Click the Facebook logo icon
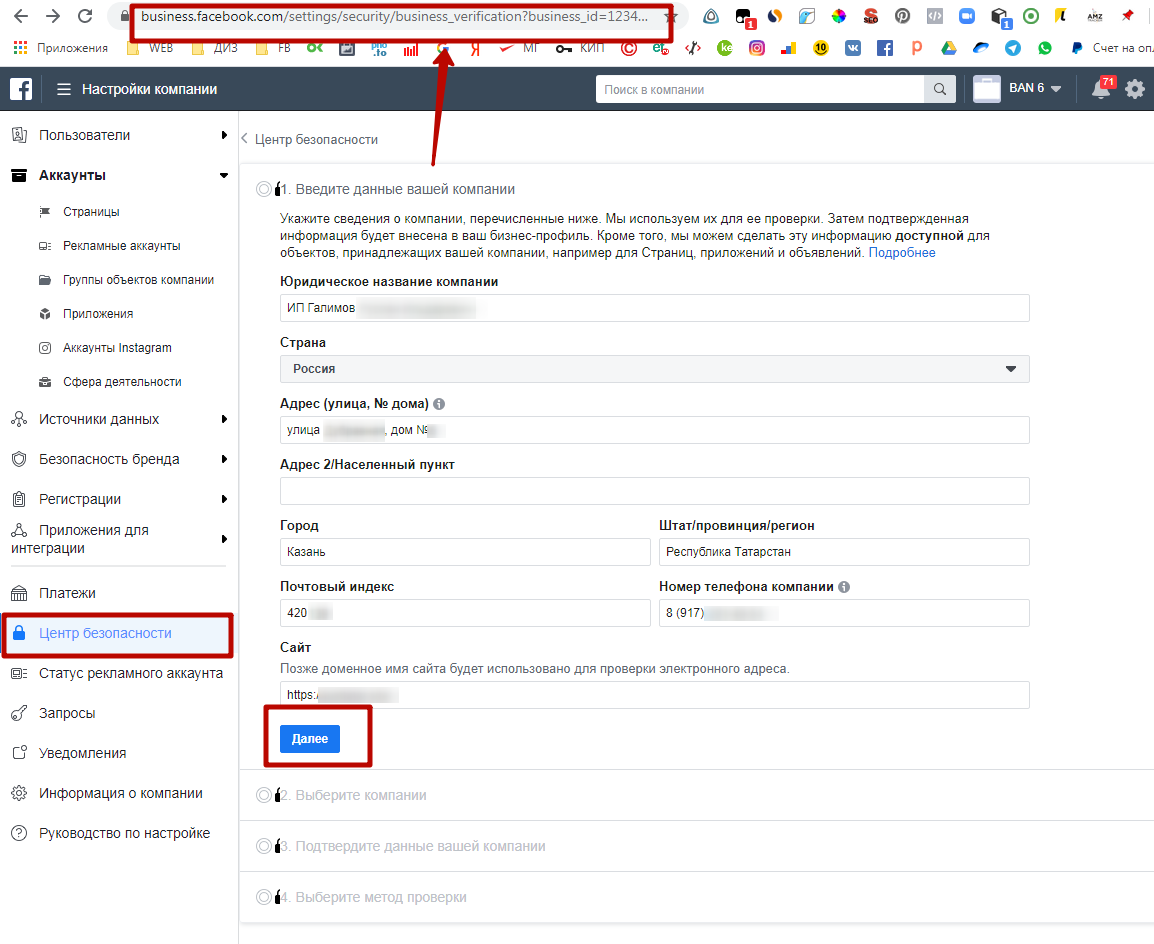Image resolution: width=1154 pixels, height=944 pixels. [21, 89]
